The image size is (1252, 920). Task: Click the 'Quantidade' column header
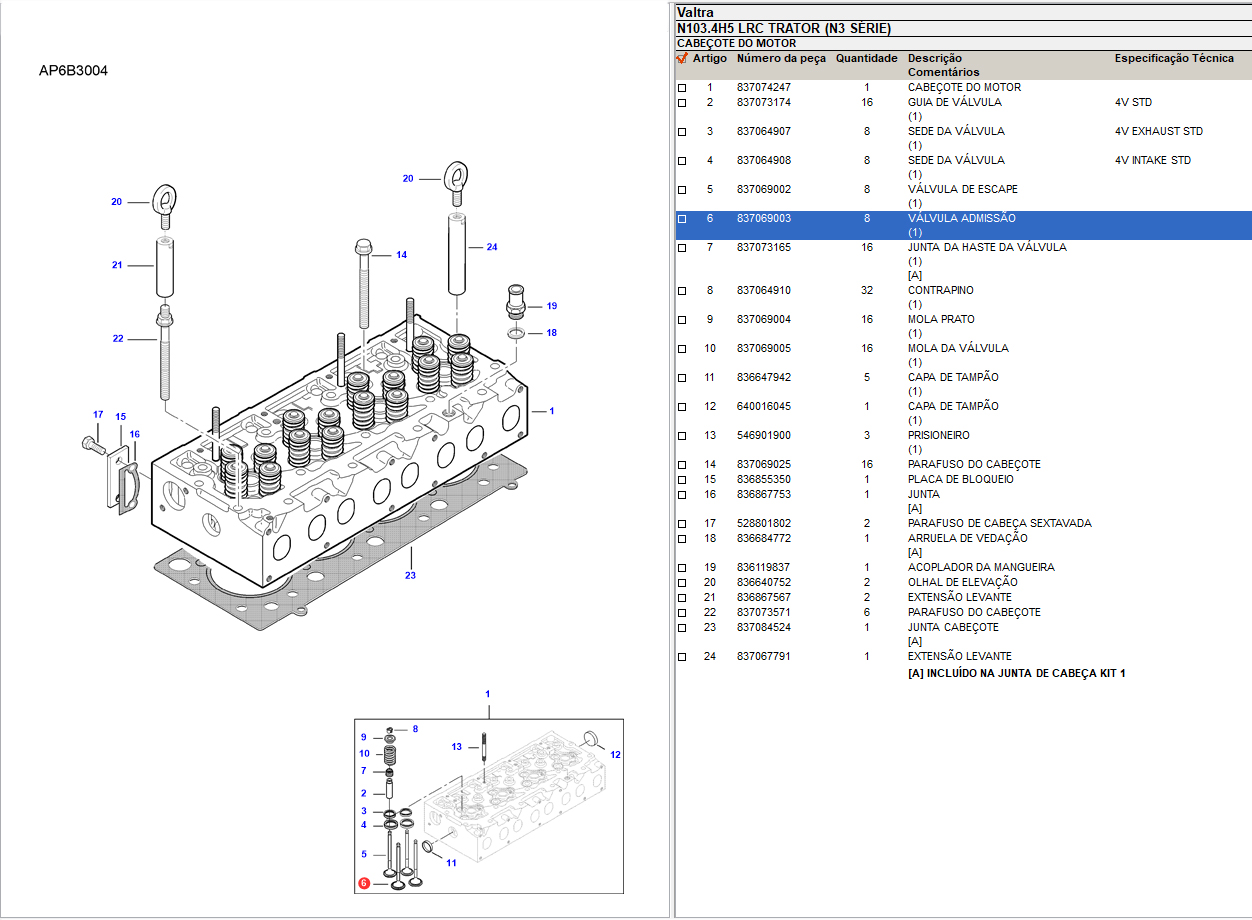coord(866,59)
